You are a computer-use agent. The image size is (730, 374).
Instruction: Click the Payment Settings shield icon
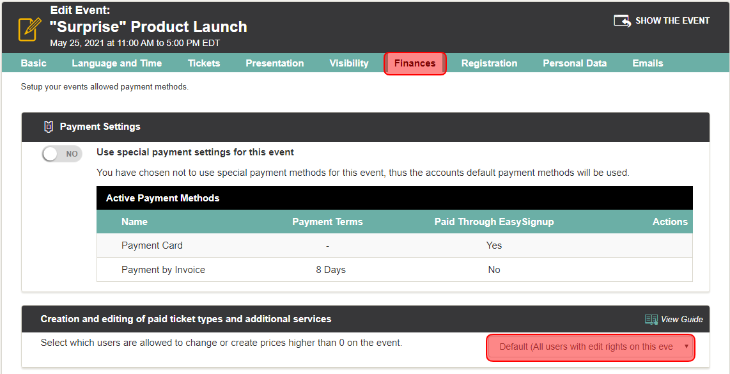point(48,127)
